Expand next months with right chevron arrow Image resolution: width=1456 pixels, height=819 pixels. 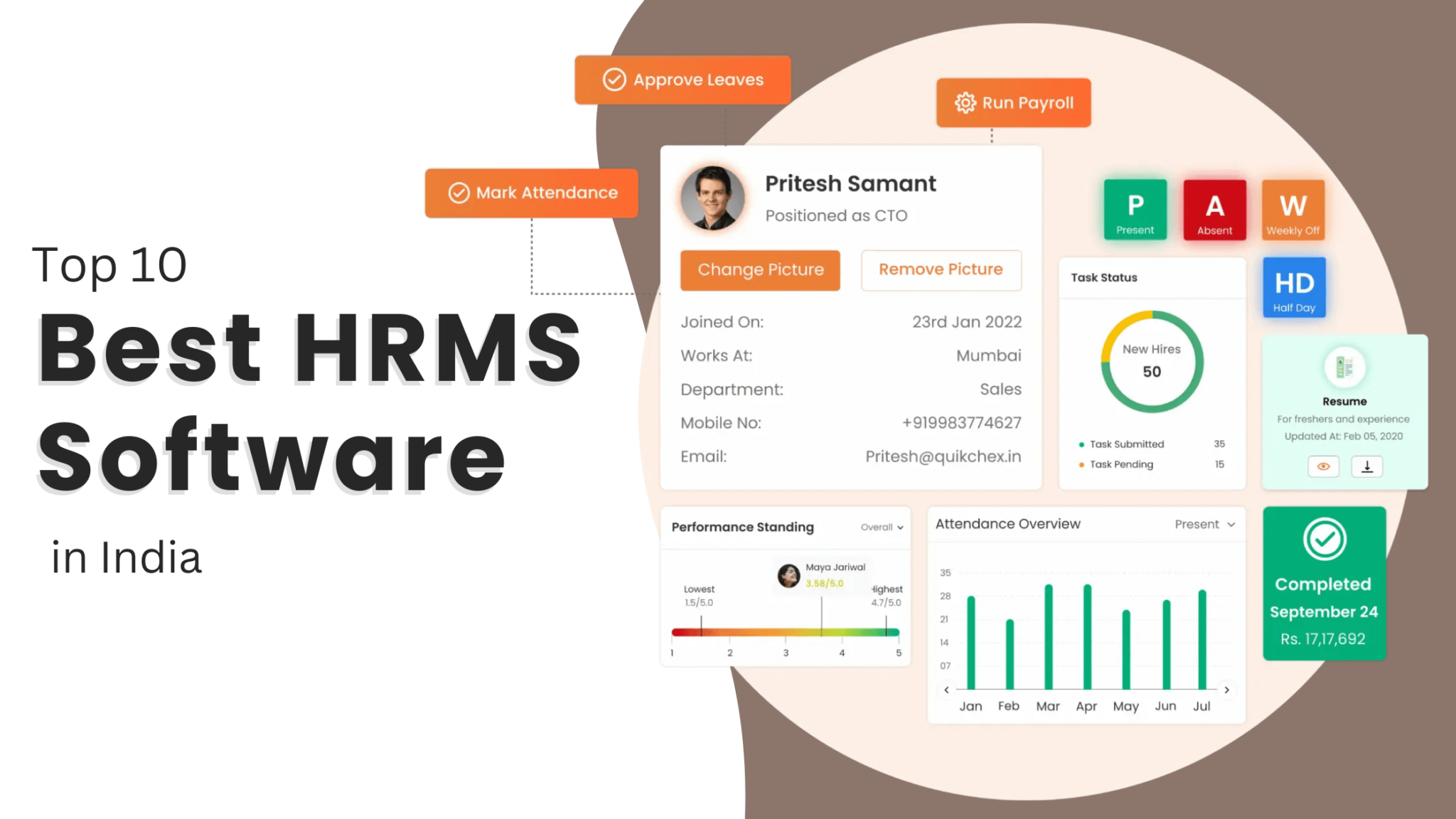(1226, 690)
